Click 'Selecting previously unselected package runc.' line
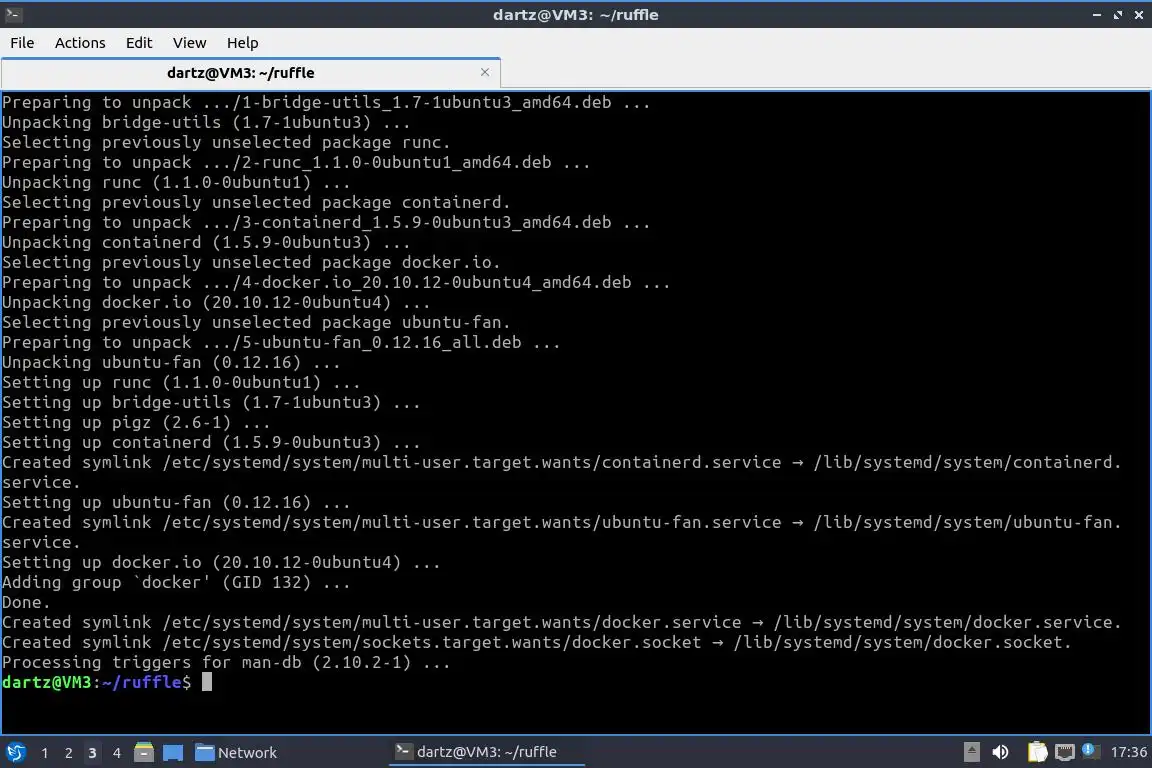1152x768 pixels. coord(226,142)
